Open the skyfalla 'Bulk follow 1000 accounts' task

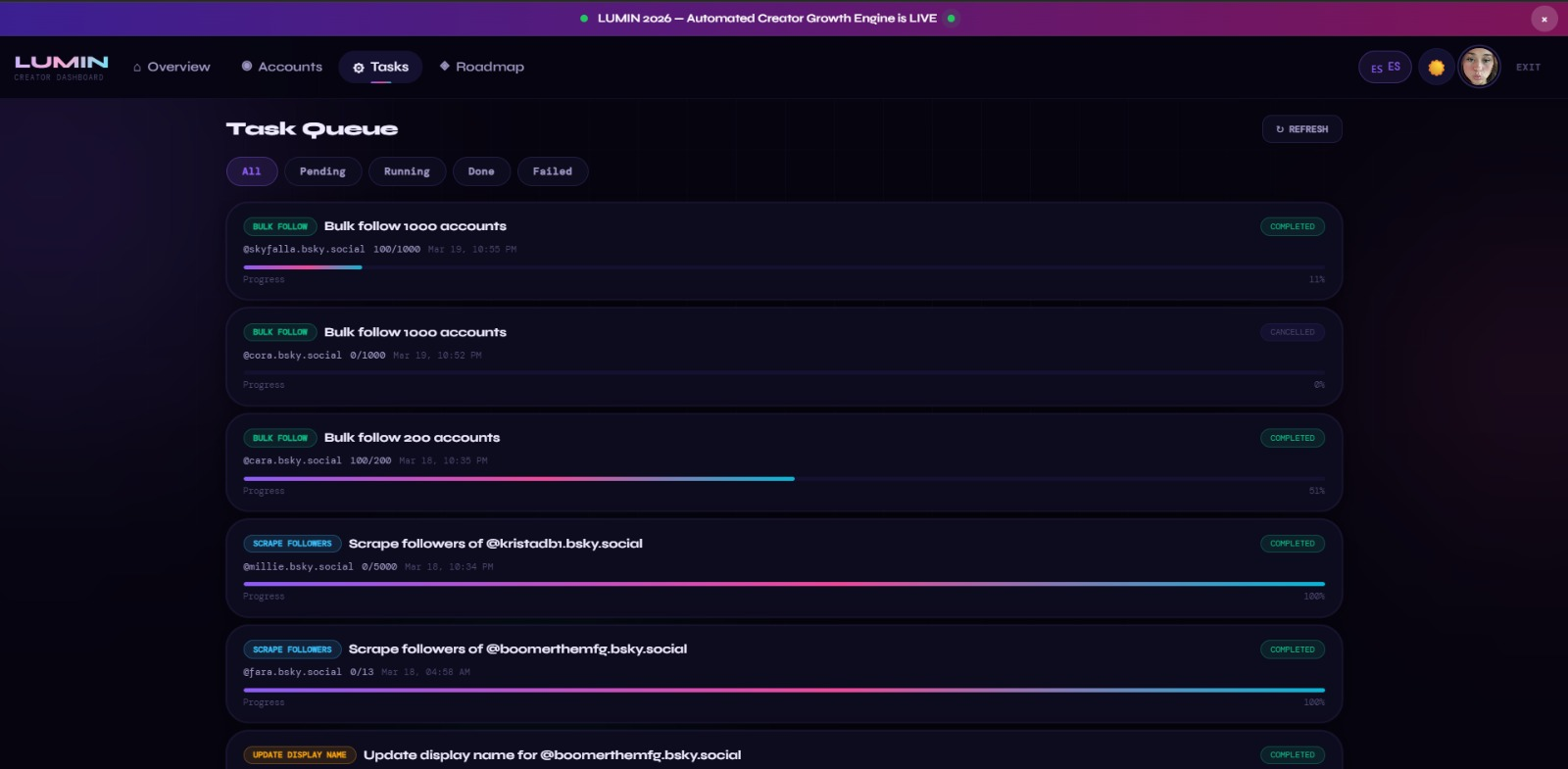point(416,226)
